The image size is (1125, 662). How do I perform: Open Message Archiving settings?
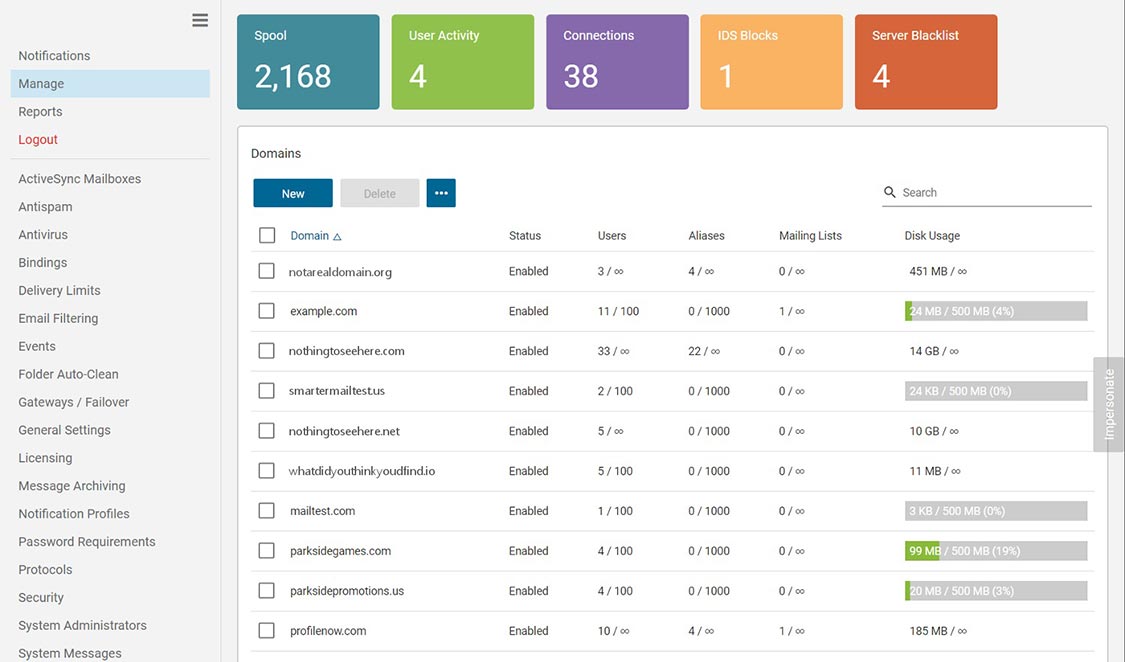coord(72,486)
